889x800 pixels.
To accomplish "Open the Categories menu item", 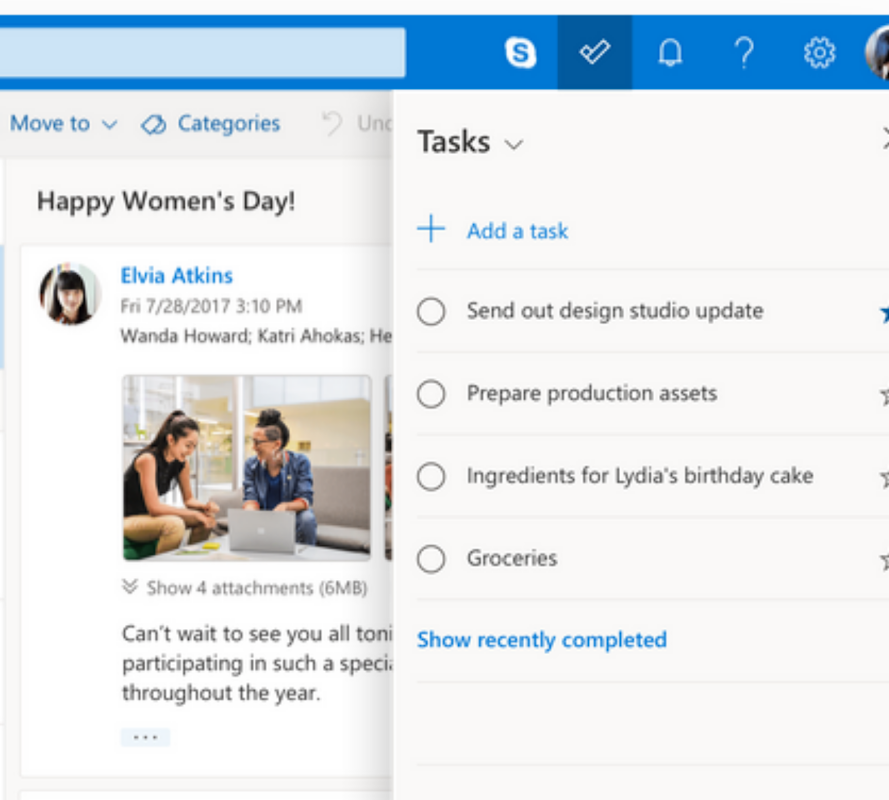I will [228, 124].
